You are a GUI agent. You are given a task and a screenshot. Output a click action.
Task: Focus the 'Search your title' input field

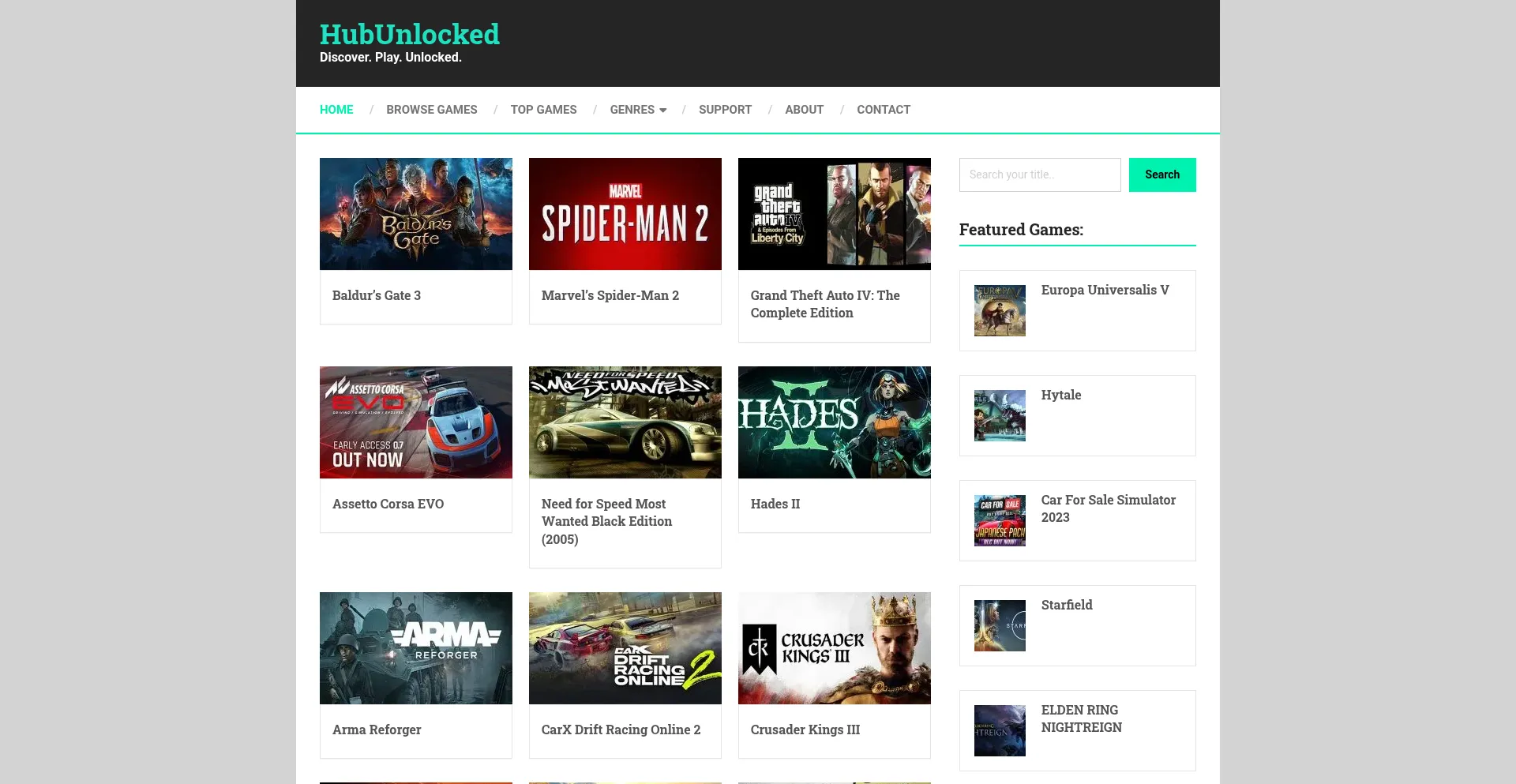click(x=1040, y=174)
